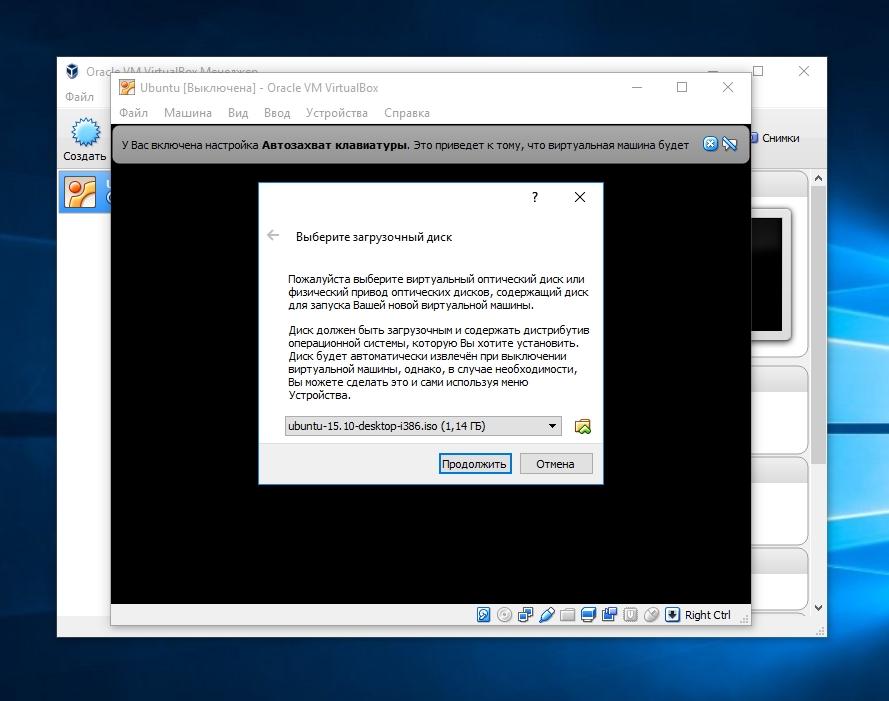Click the Right Ctrl host key label

click(x=708, y=615)
